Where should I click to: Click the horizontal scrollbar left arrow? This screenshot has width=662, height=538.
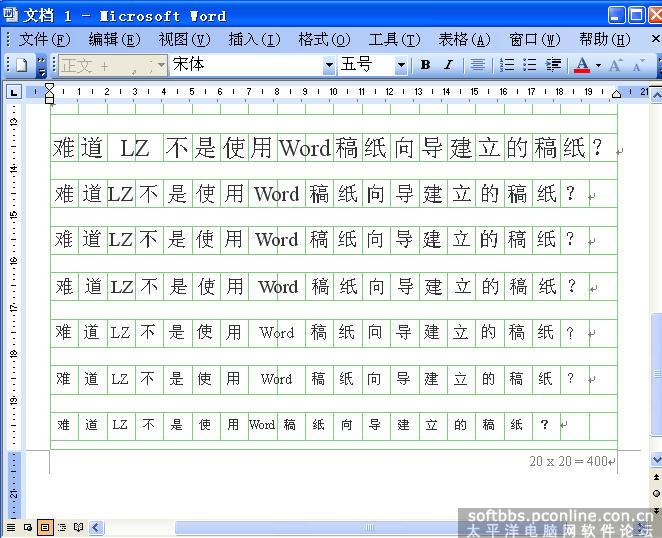point(97,527)
